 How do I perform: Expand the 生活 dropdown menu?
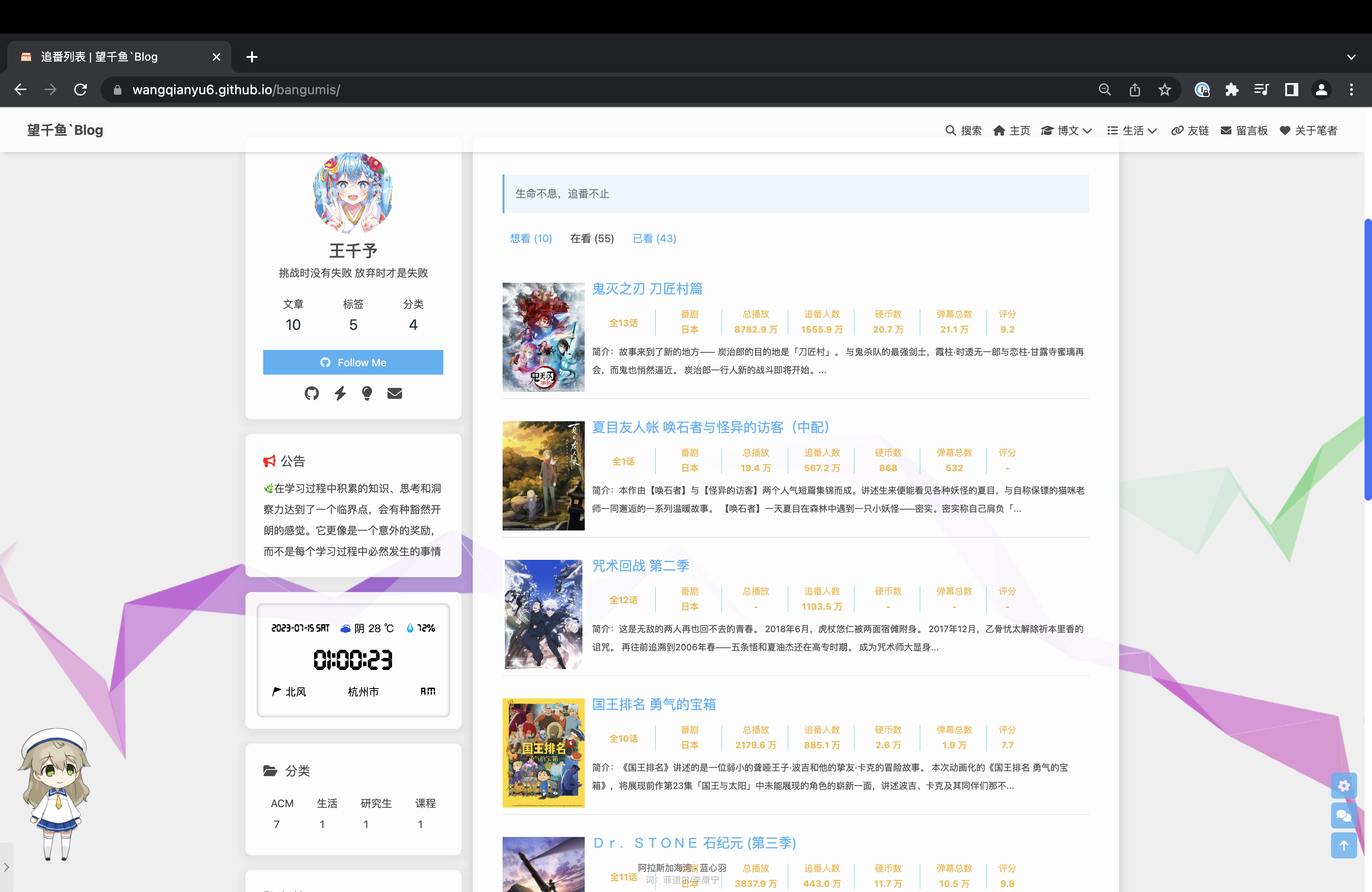tap(1132, 130)
